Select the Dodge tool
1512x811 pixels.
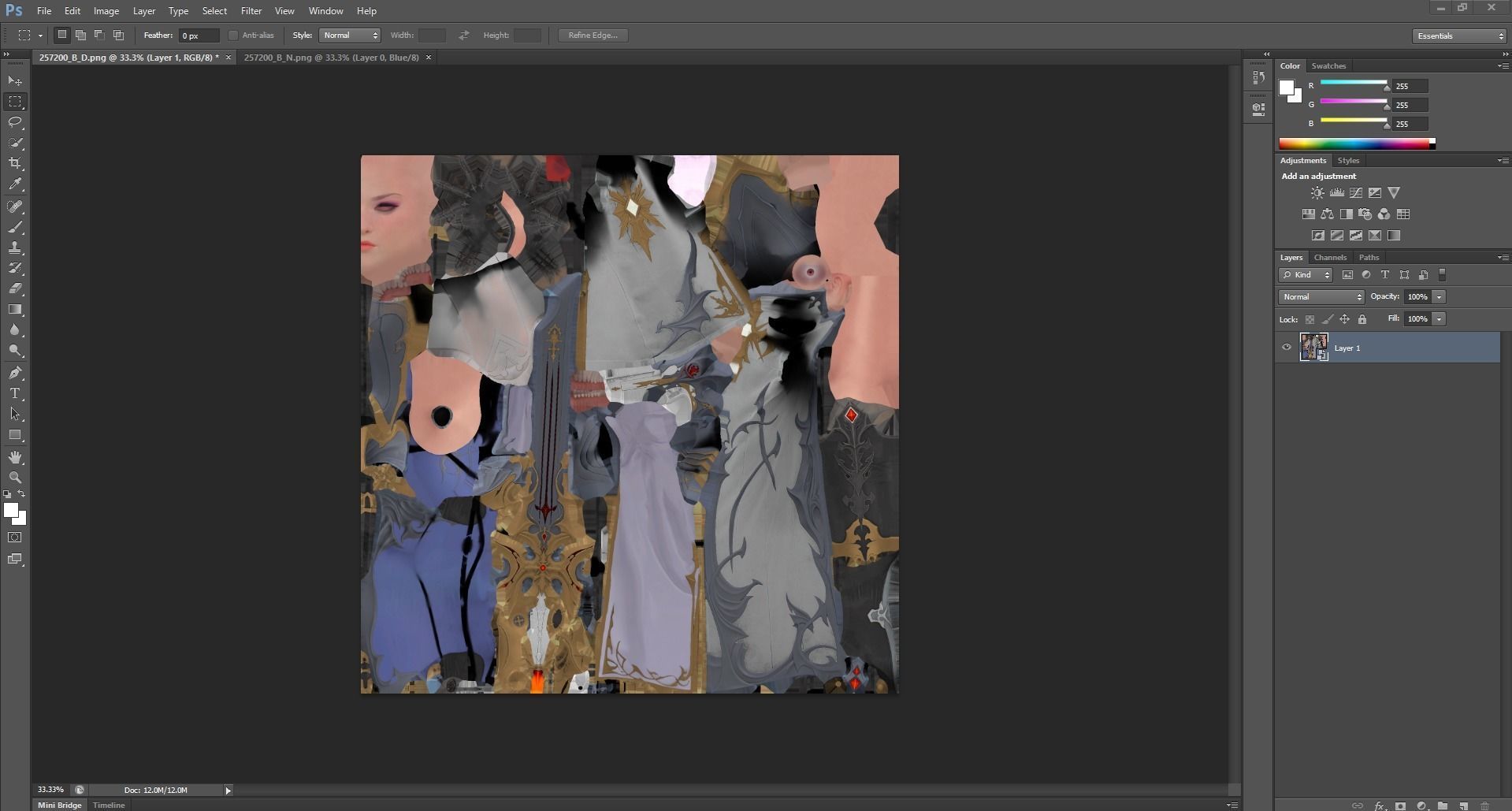pos(15,351)
